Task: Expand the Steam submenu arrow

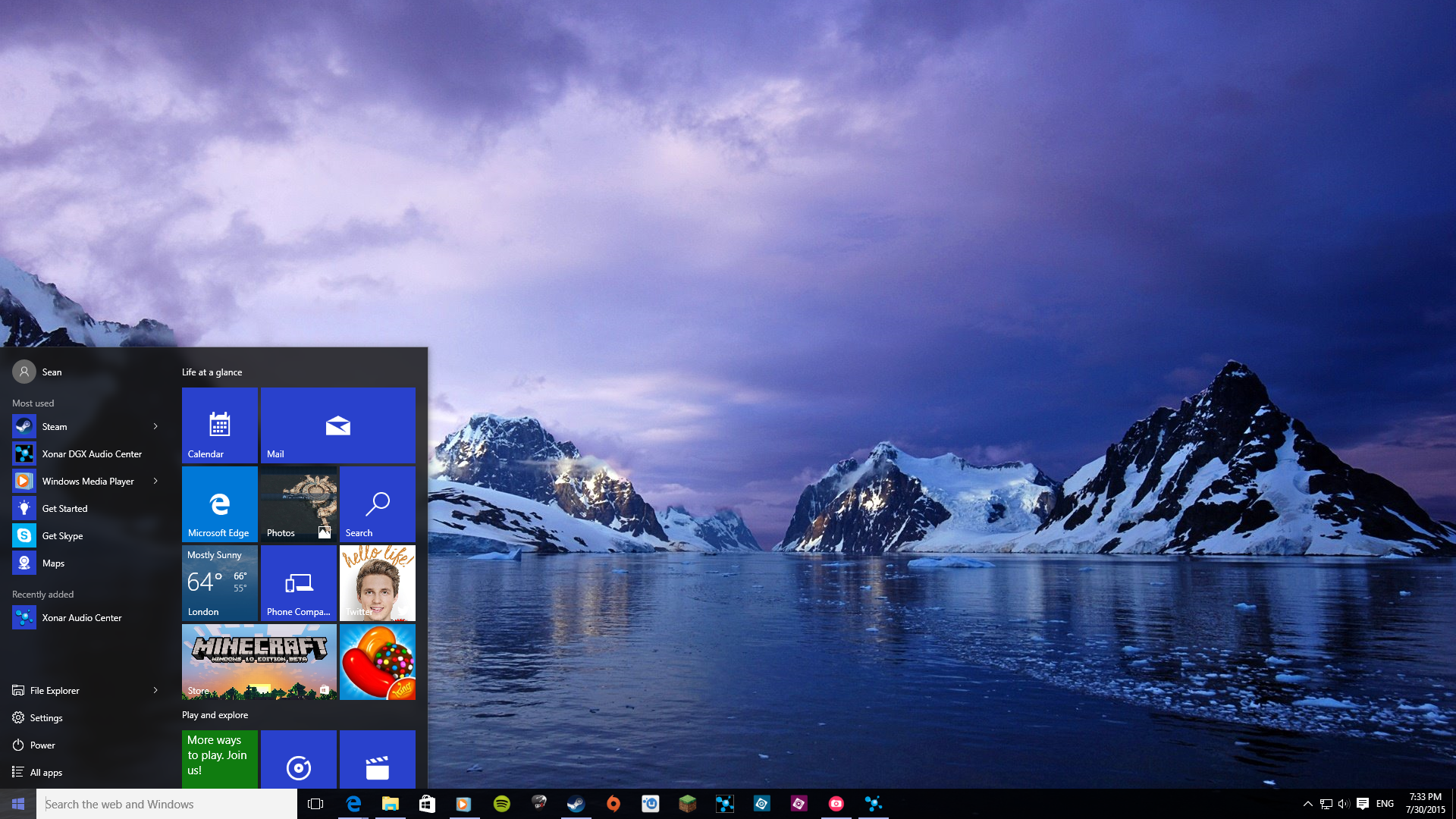Action: coord(156,426)
